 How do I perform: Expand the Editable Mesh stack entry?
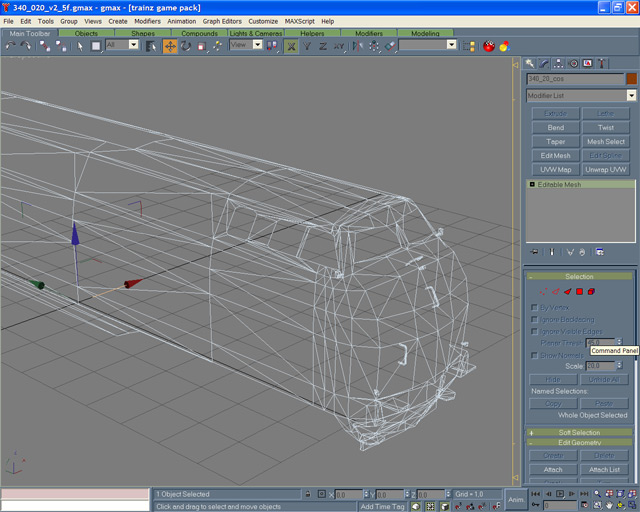[x=532, y=185]
